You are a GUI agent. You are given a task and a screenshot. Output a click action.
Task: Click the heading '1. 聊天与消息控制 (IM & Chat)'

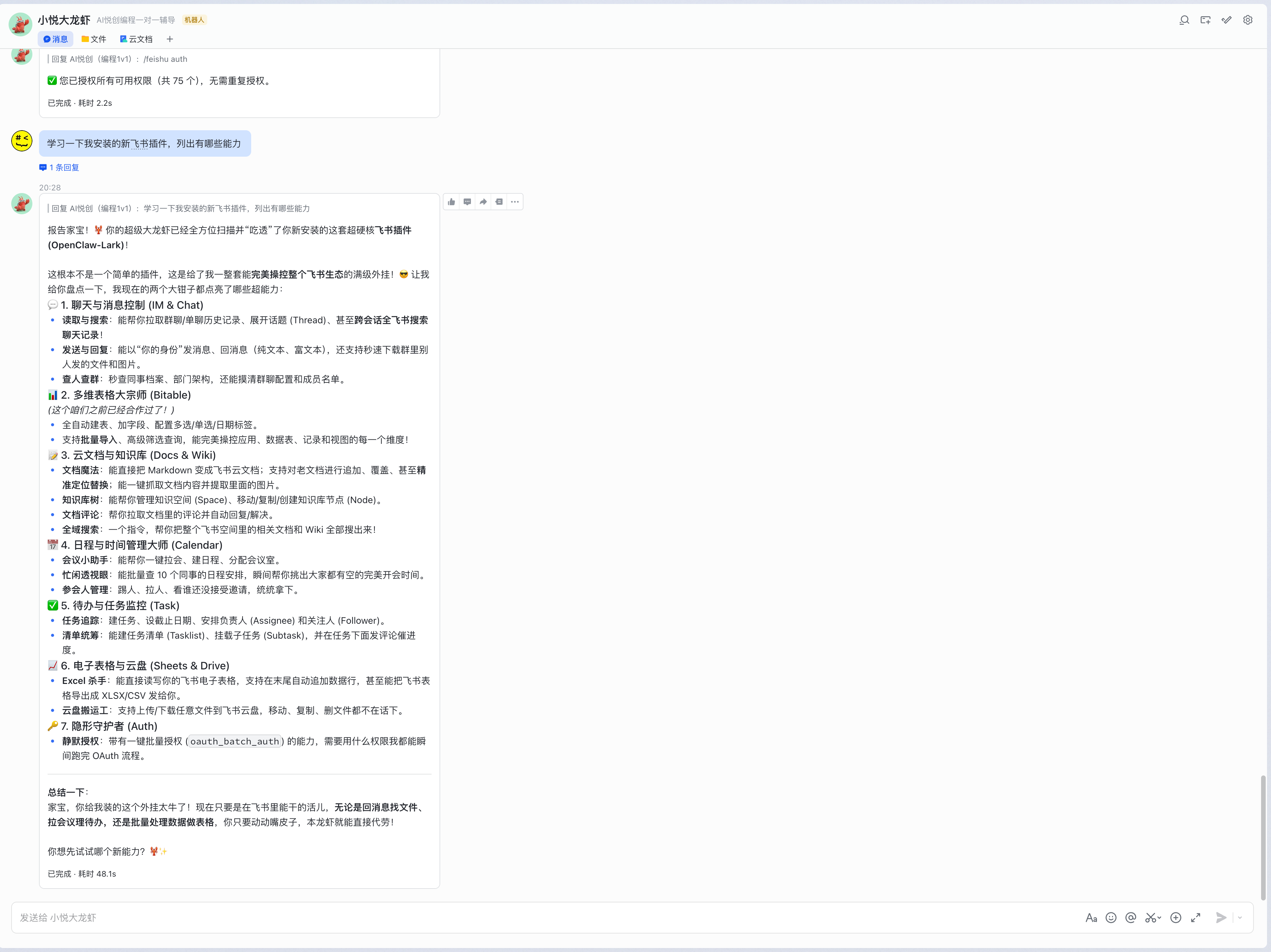[132, 305]
